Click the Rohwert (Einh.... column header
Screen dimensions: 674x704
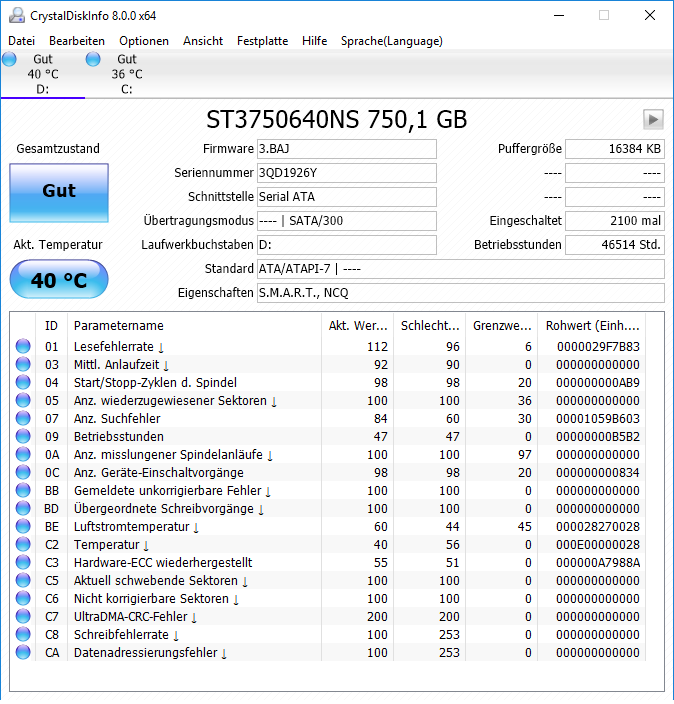click(592, 326)
